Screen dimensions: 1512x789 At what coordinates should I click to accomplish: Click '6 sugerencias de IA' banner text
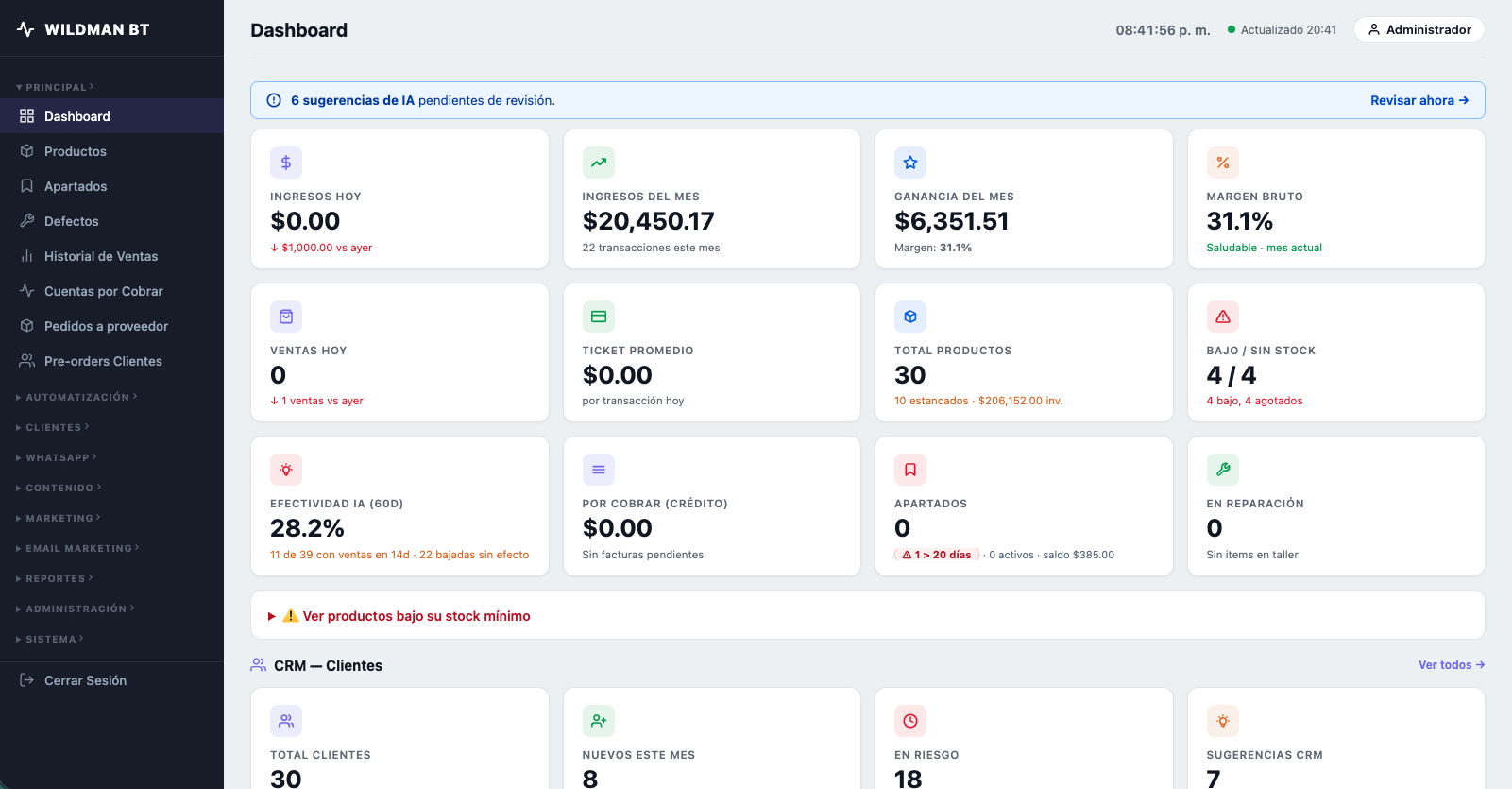coord(352,100)
